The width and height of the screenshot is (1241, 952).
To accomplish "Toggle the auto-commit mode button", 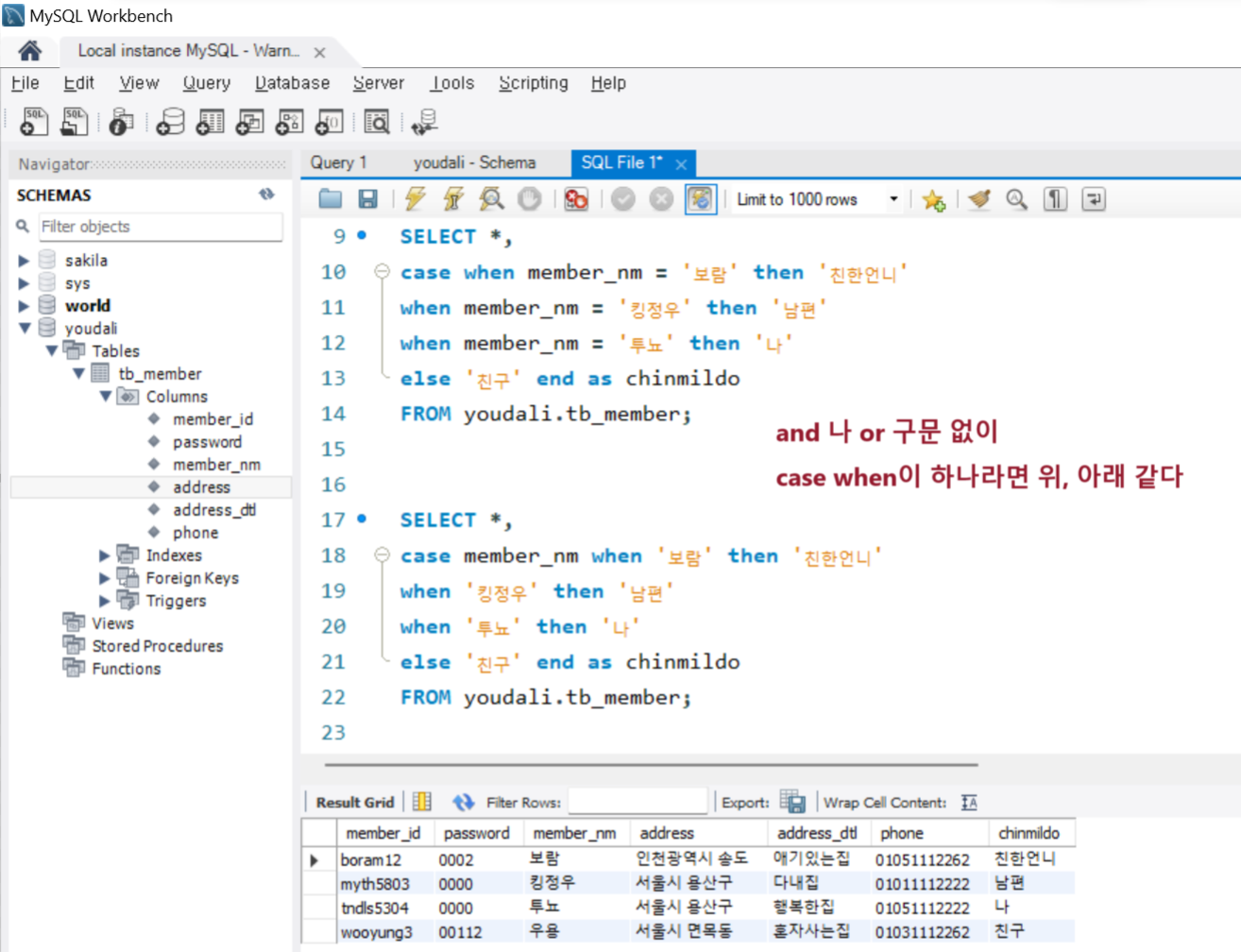I will pyautogui.click(x=700, y=199).
